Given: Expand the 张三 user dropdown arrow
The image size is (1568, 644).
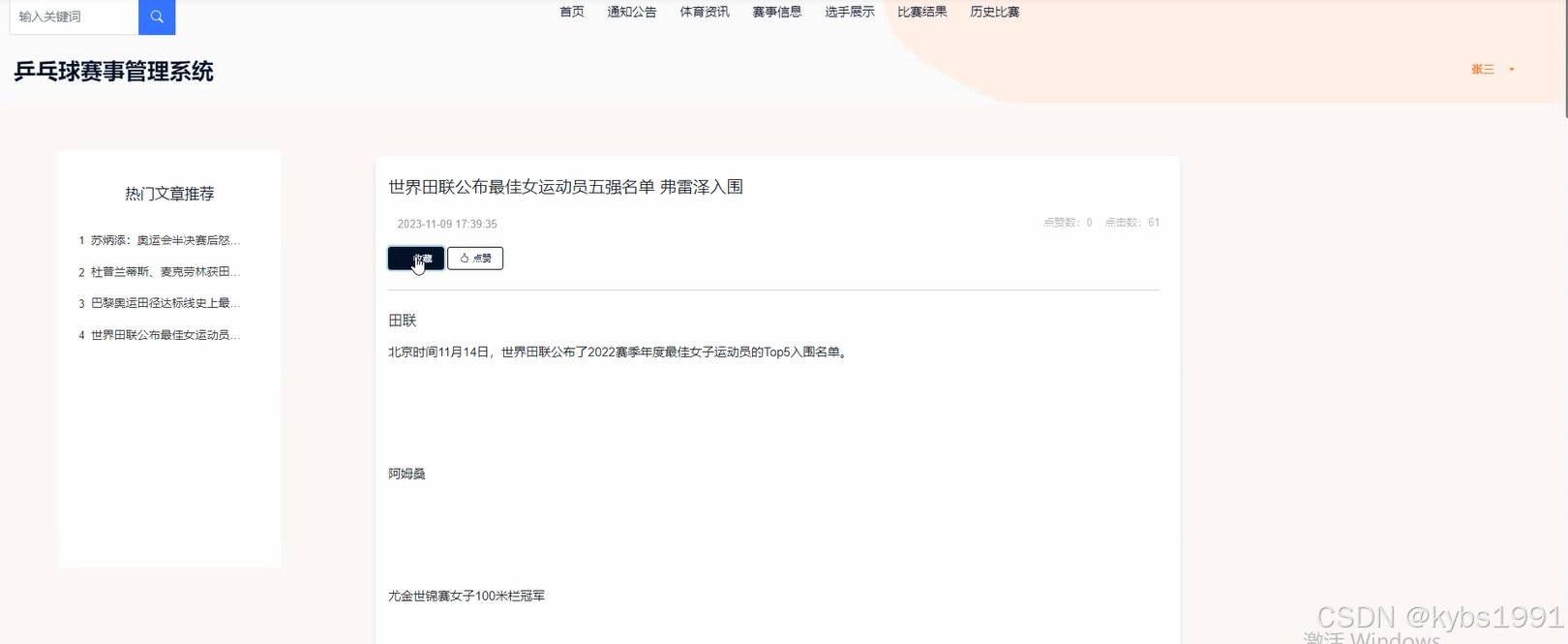Looking at the screenshot, I should 1512,70.
